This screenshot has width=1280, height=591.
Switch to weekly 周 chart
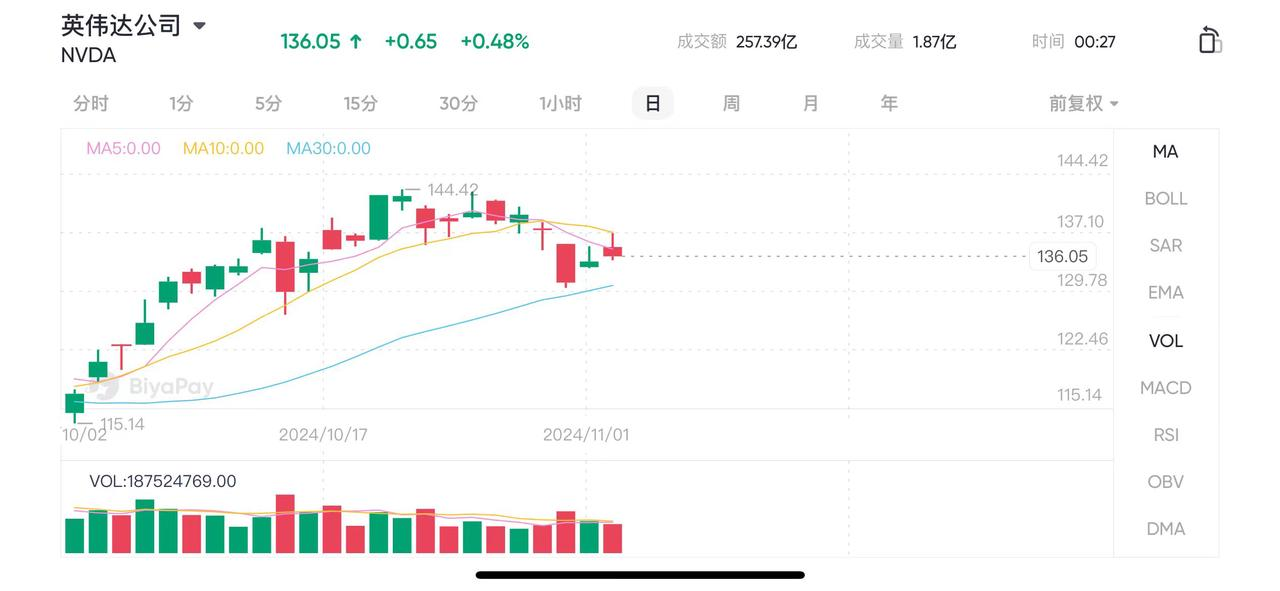731,103
